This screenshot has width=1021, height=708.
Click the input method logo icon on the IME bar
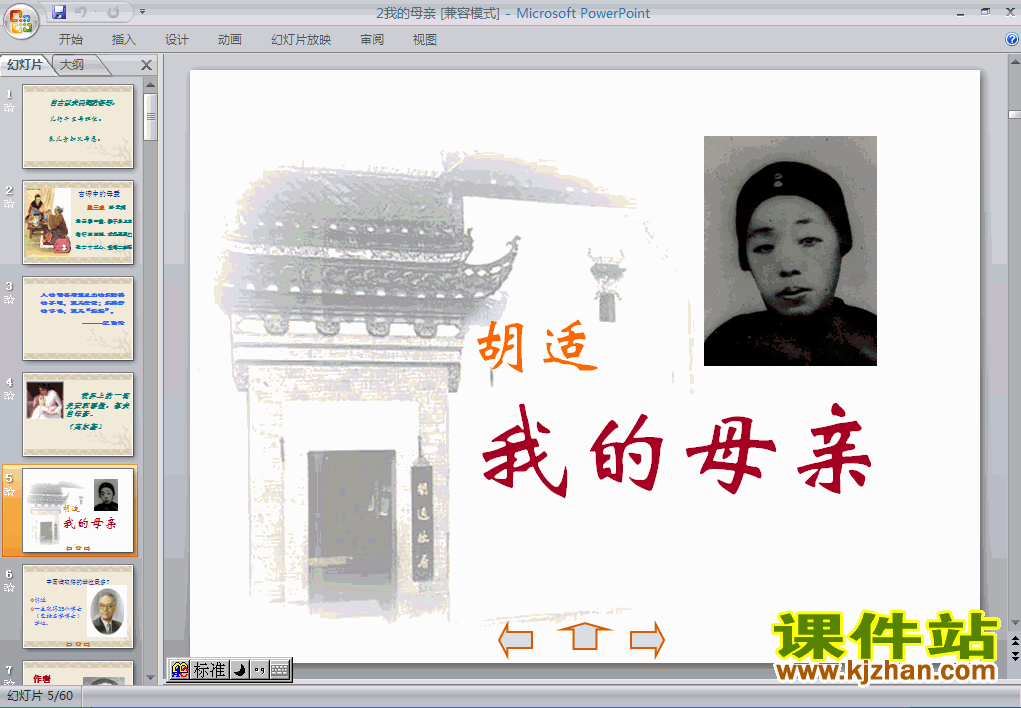click(x=180, y=670)
